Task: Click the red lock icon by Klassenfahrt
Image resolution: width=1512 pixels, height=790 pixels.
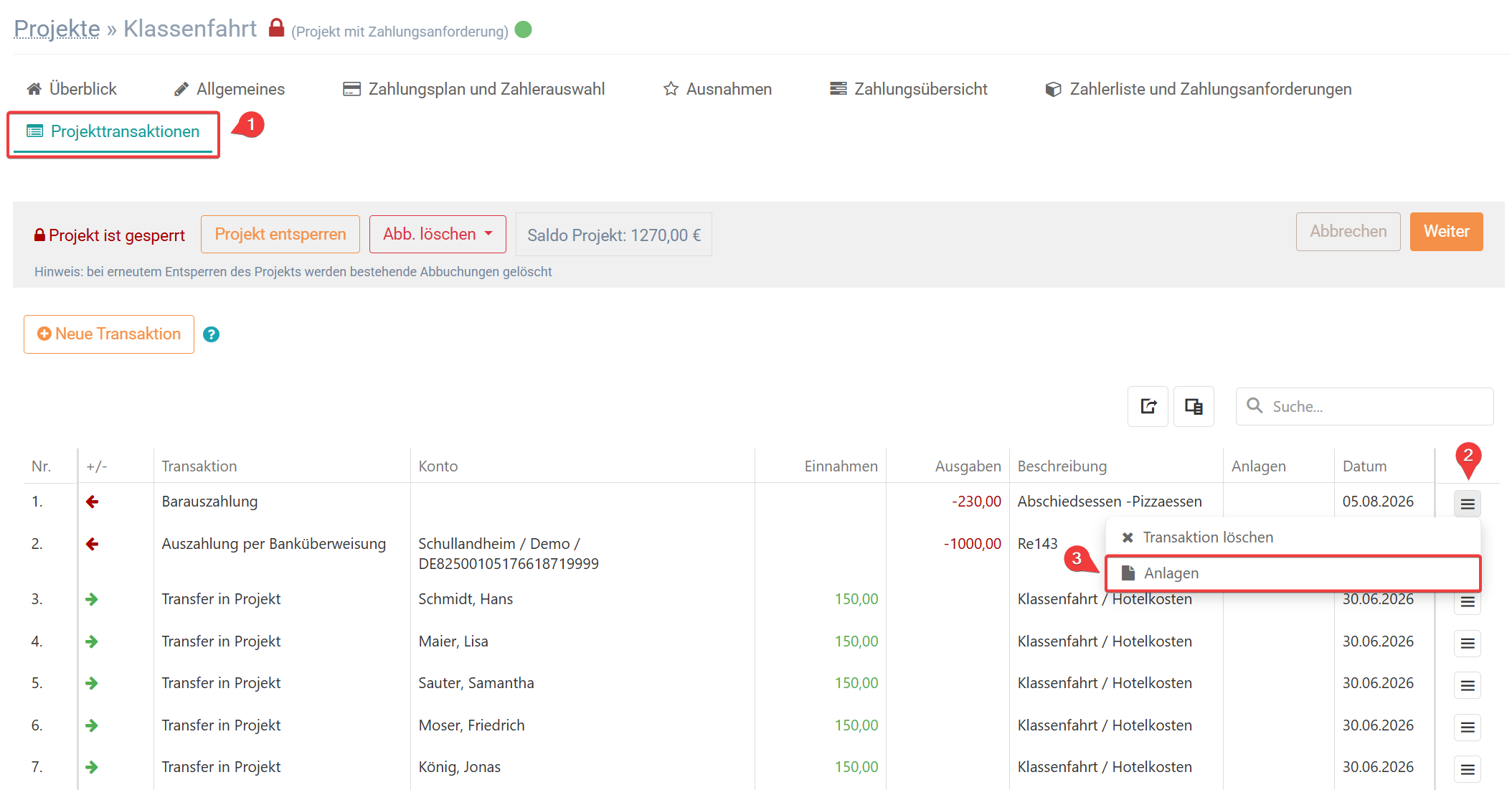Action: pyautogui.click(x=276, y=28)
